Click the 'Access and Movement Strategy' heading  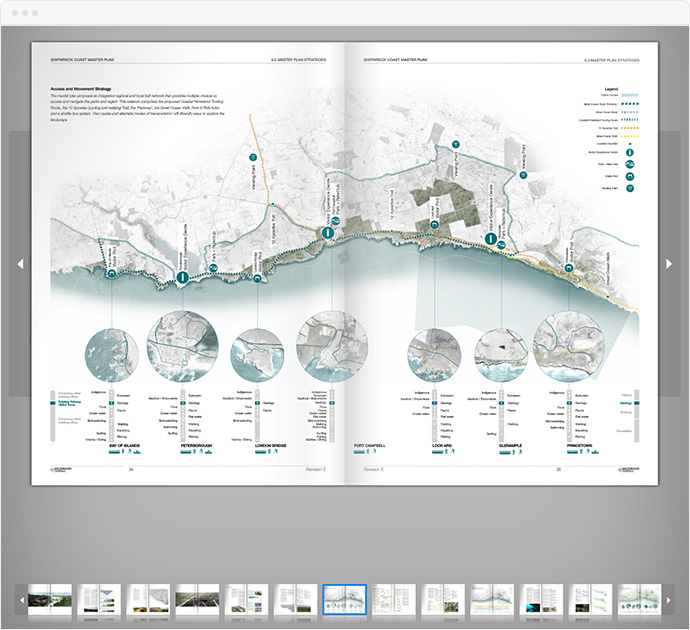81,89
